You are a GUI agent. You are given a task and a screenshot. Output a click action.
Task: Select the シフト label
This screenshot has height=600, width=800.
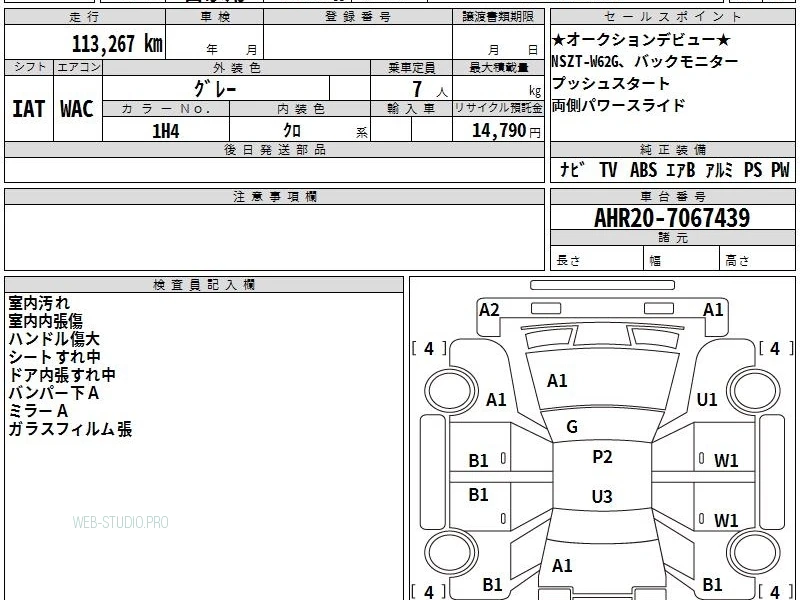point(30,67)
